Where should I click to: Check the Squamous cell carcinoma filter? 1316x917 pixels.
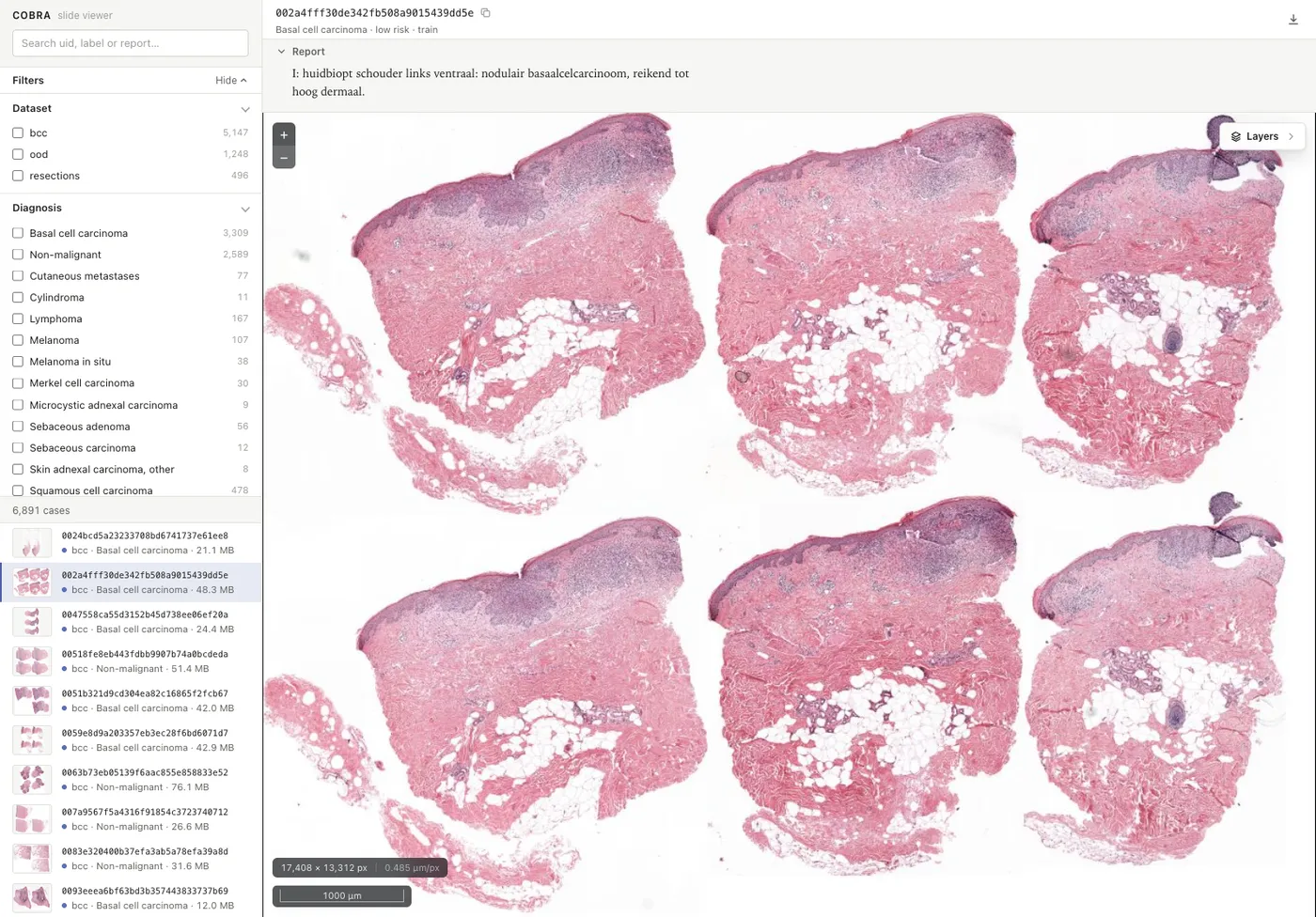[x=18, y=490]
